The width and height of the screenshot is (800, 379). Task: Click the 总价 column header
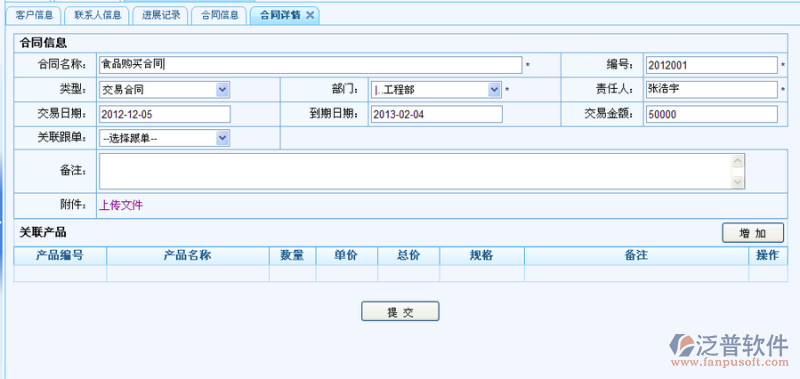[x=408, y=256]
